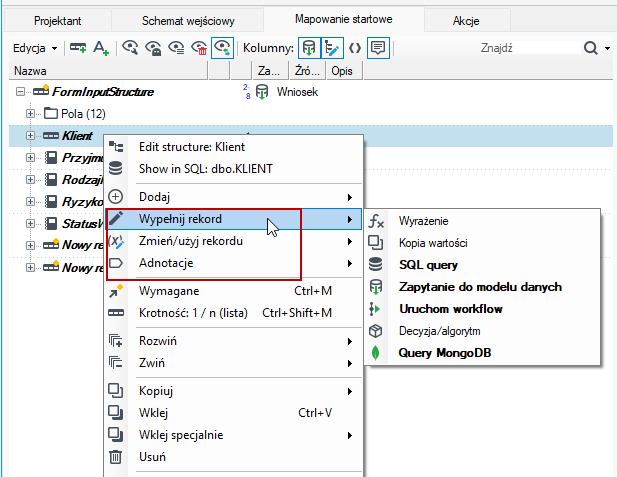Choose Show in SQL: dbo.KLIENT
This screenshot has height=477, width=617.
point(234,169)
